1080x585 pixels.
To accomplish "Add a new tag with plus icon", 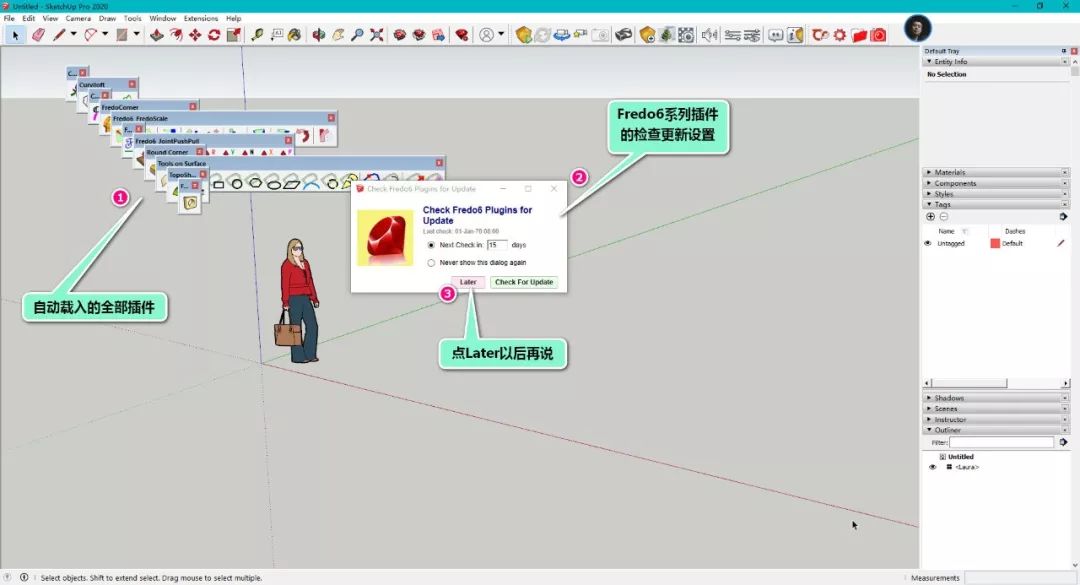I will click(931, 216).
